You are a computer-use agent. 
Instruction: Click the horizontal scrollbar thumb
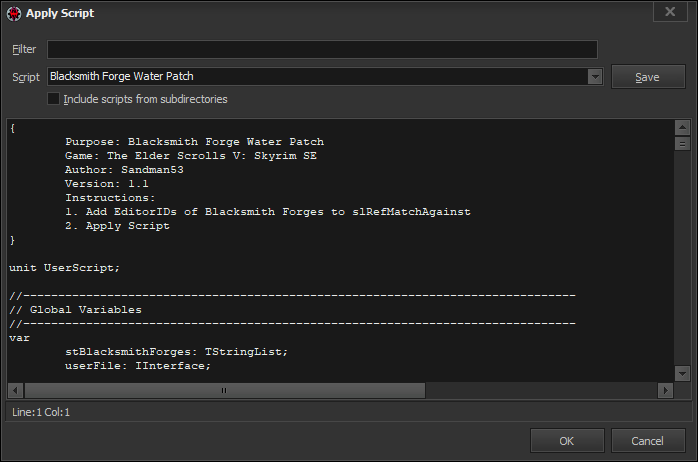tap(225, 391)
